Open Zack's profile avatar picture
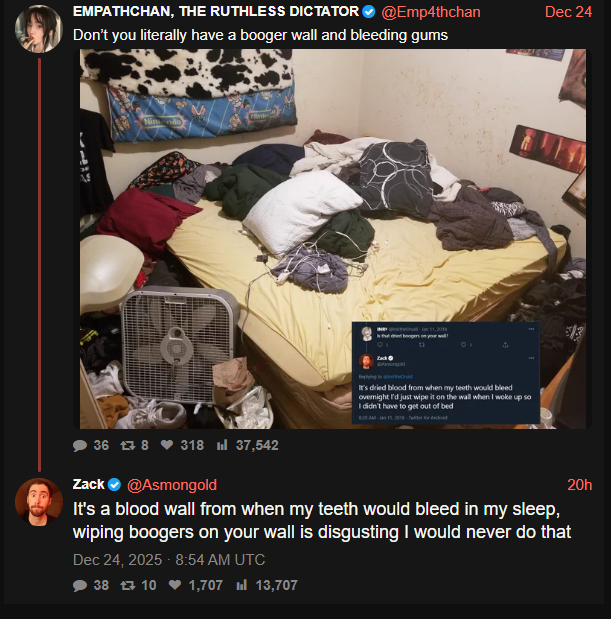This screenshot has width=611, height=619. (x=39, y=502)
